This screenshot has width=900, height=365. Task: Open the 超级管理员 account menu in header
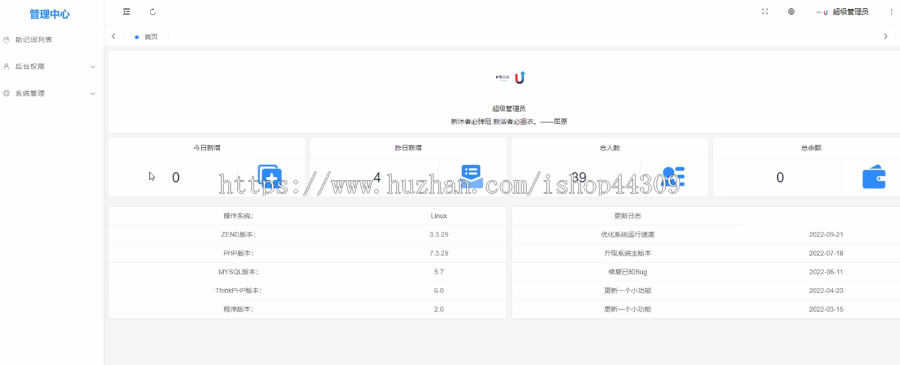842,11
